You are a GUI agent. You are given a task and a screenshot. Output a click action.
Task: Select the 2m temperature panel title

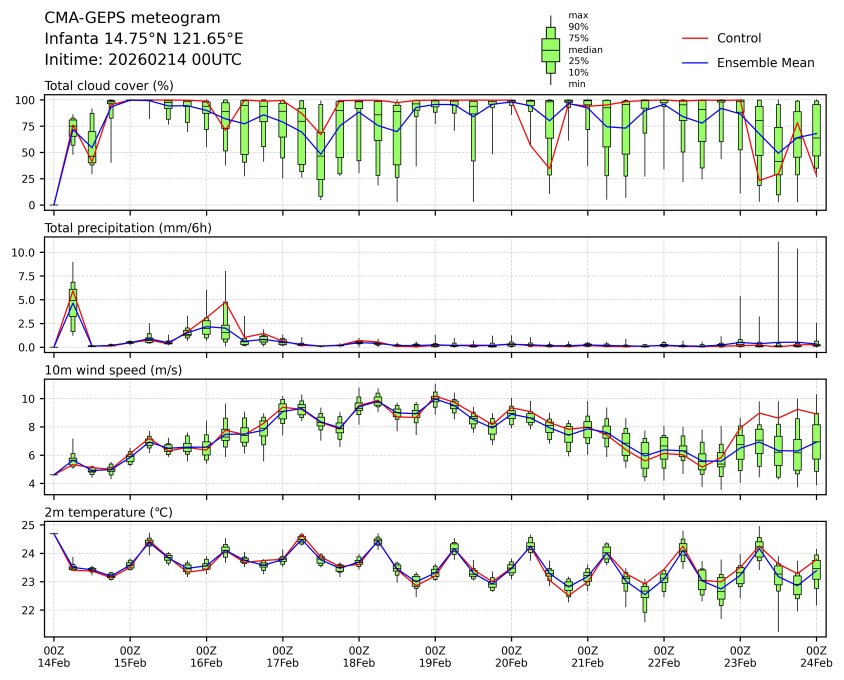[109, 513]
